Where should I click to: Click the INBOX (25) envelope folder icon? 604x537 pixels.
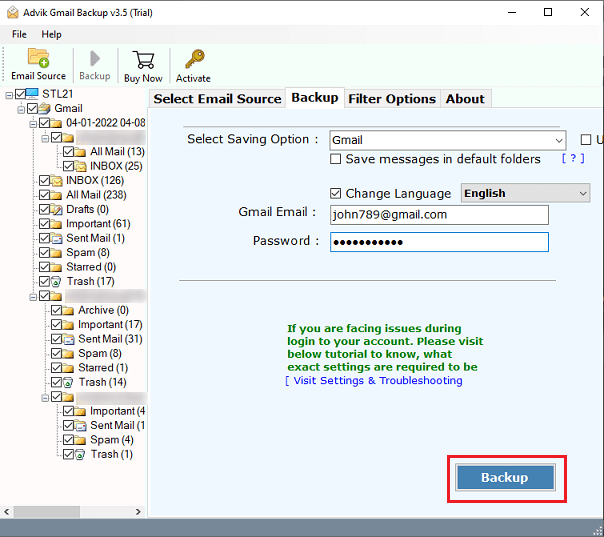(x=80, y=166)
